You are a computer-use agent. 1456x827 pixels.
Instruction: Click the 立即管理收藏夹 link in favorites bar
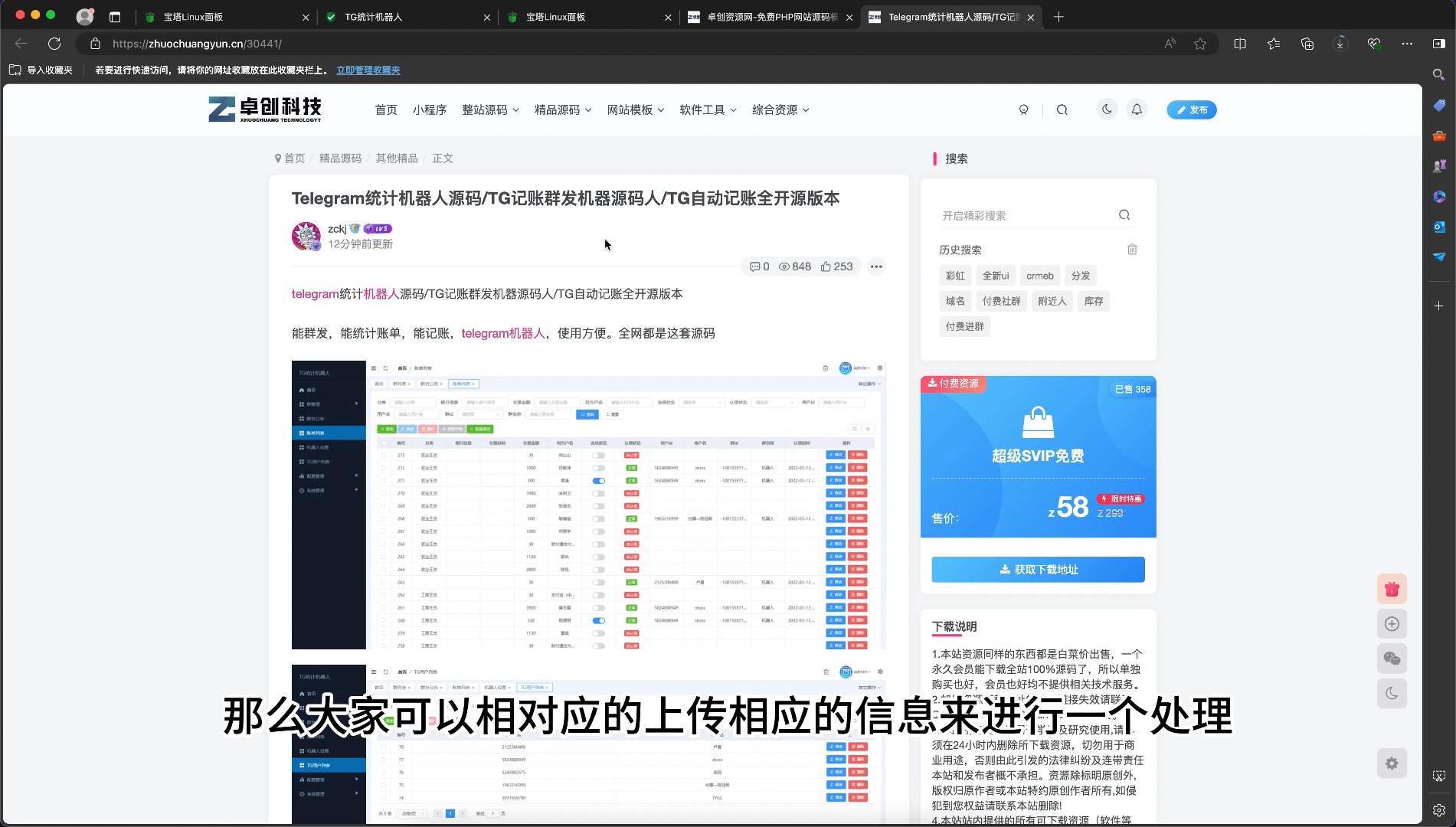368,70
